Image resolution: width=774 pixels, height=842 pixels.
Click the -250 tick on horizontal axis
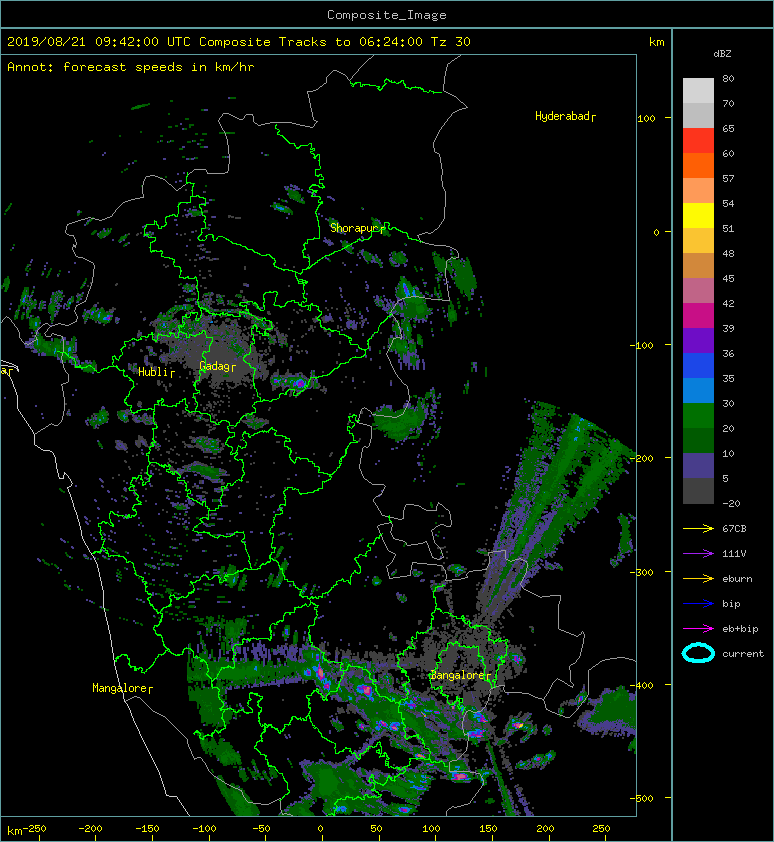34,829
